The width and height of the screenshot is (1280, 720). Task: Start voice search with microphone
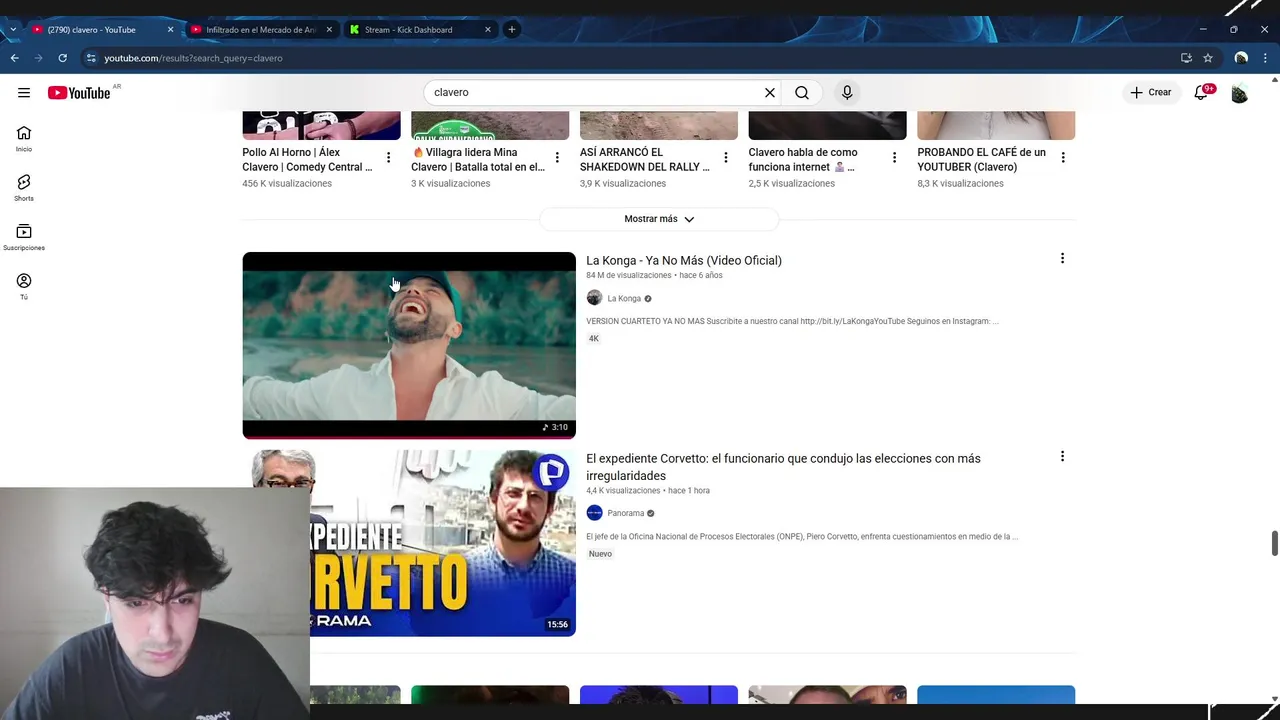pyautogui.click(x=847, y=93)
